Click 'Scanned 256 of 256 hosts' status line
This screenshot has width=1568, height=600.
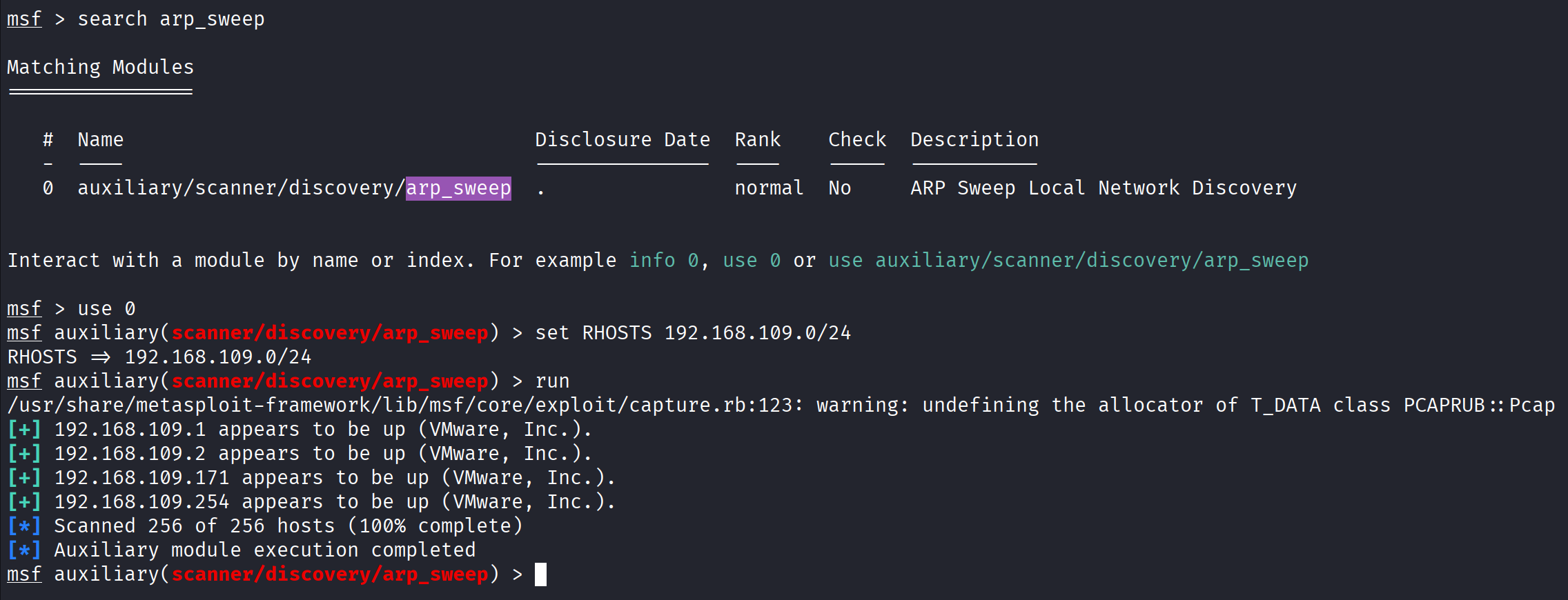pyautogui.click(x=265, y=526)
